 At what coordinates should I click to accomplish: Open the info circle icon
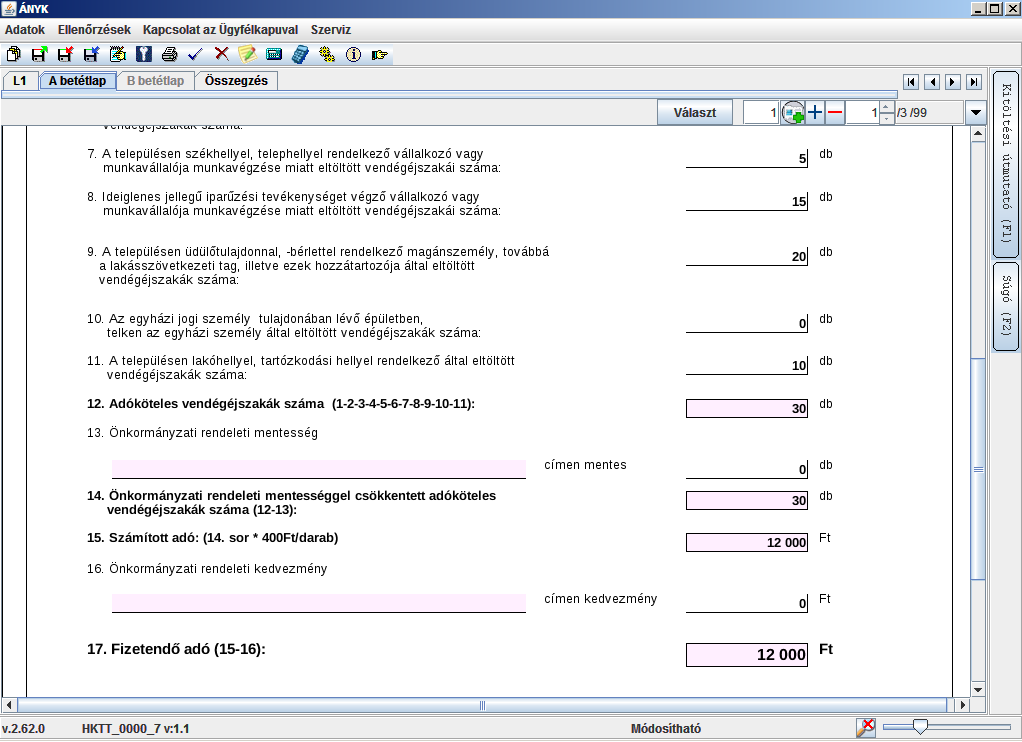(x=353, y=54)
